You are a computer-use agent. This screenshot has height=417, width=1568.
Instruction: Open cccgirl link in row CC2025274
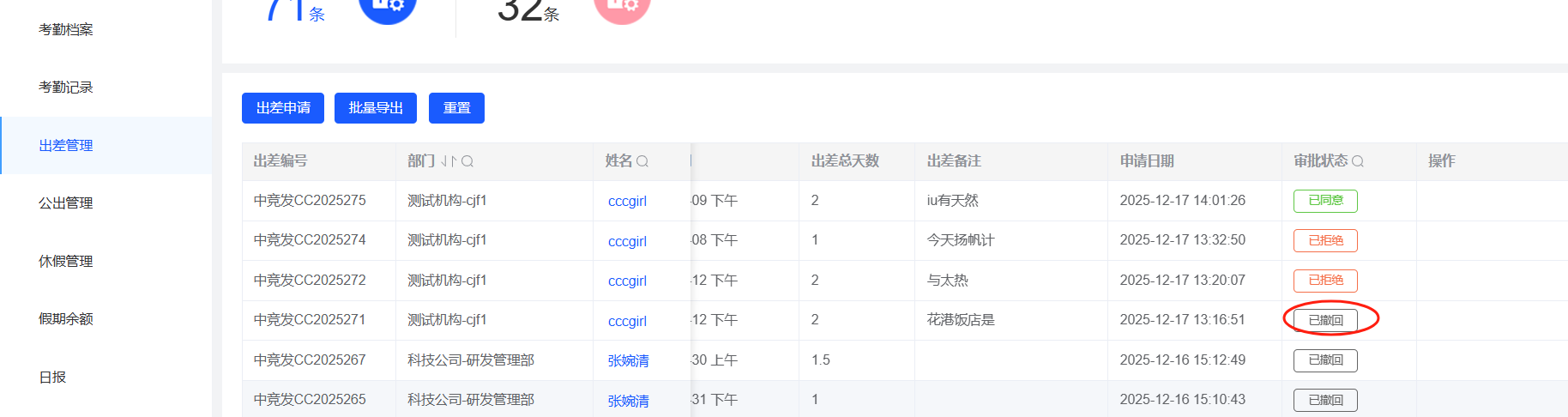(x=627, y=241)
